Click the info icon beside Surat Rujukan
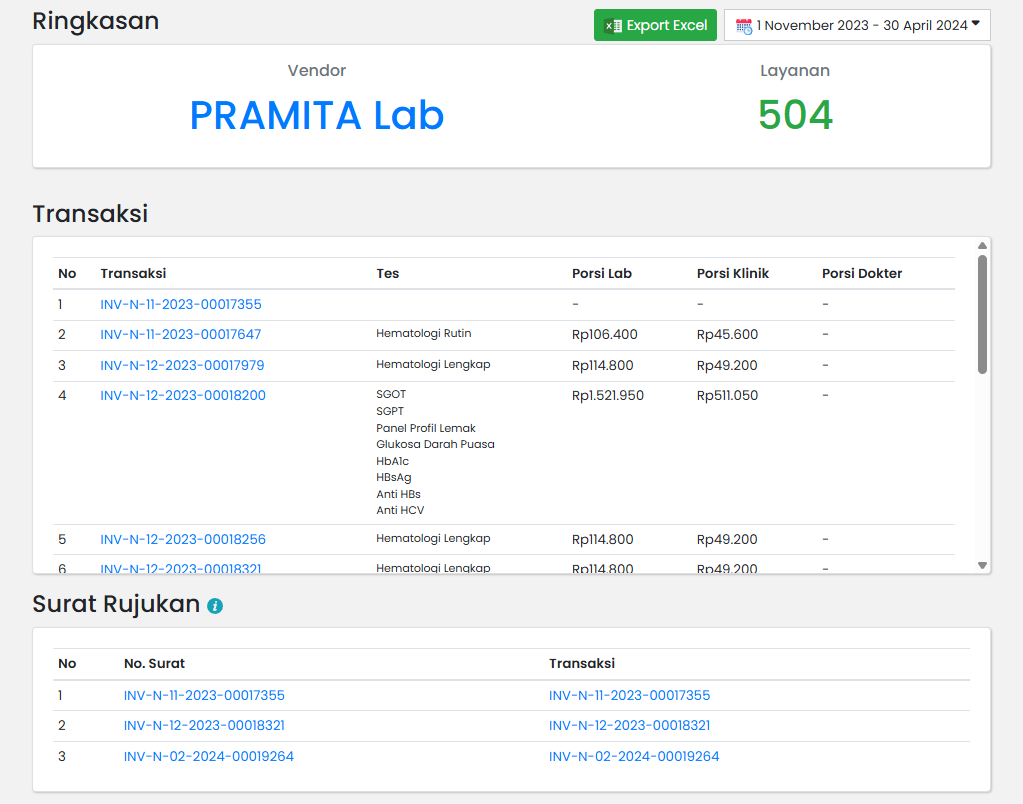1023x804 pixels. (215, 606)
